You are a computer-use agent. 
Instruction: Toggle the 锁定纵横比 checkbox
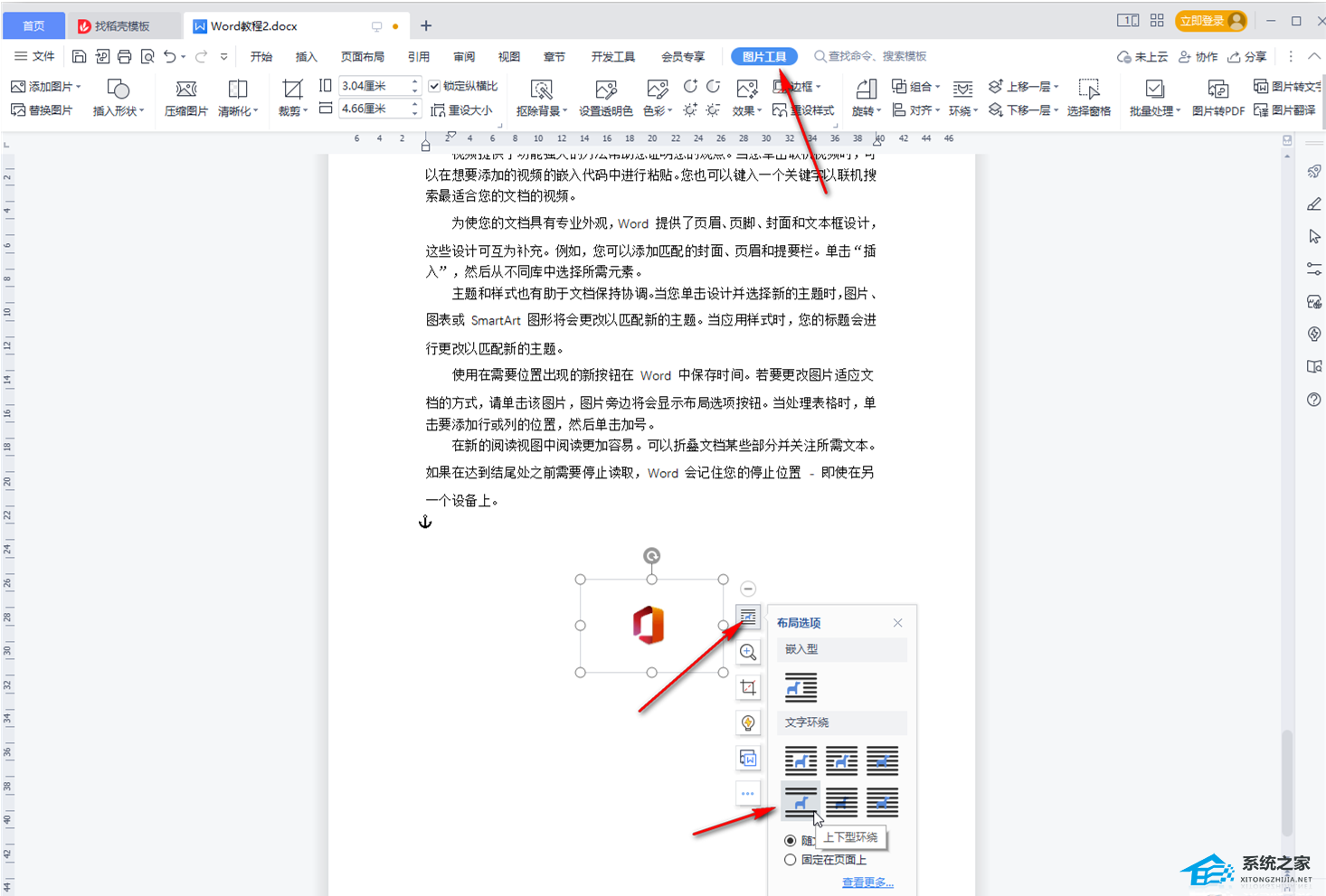coord(435,86)
